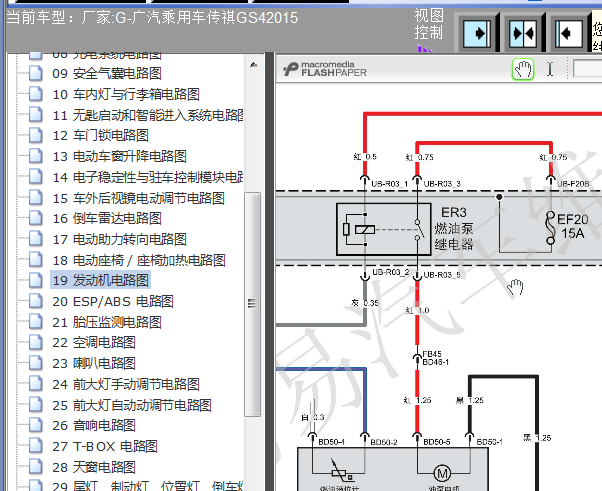602x491 pixels.
Task: Click the expand-left view control button
Action: pyautogui.click(x=569, y=33)
